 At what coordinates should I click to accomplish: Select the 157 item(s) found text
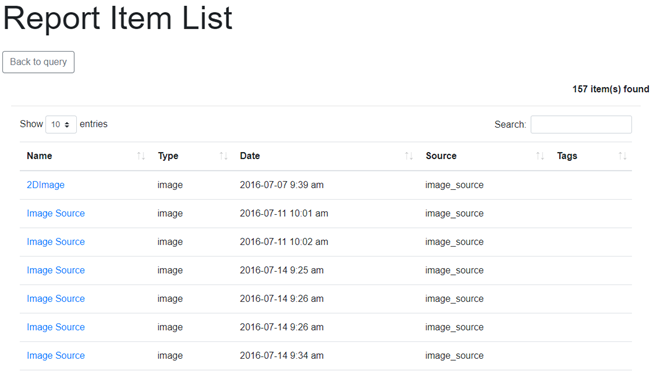click(x=611, y=89)
